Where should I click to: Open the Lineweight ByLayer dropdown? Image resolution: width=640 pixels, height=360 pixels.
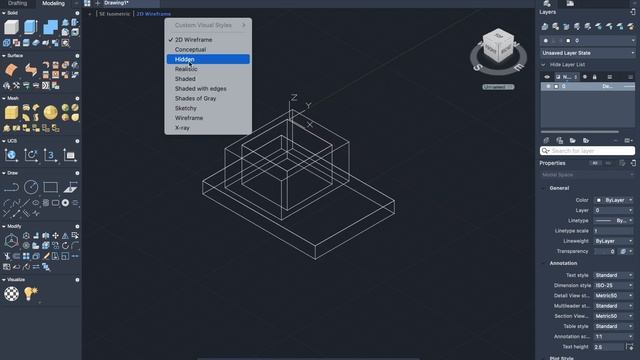614,241
